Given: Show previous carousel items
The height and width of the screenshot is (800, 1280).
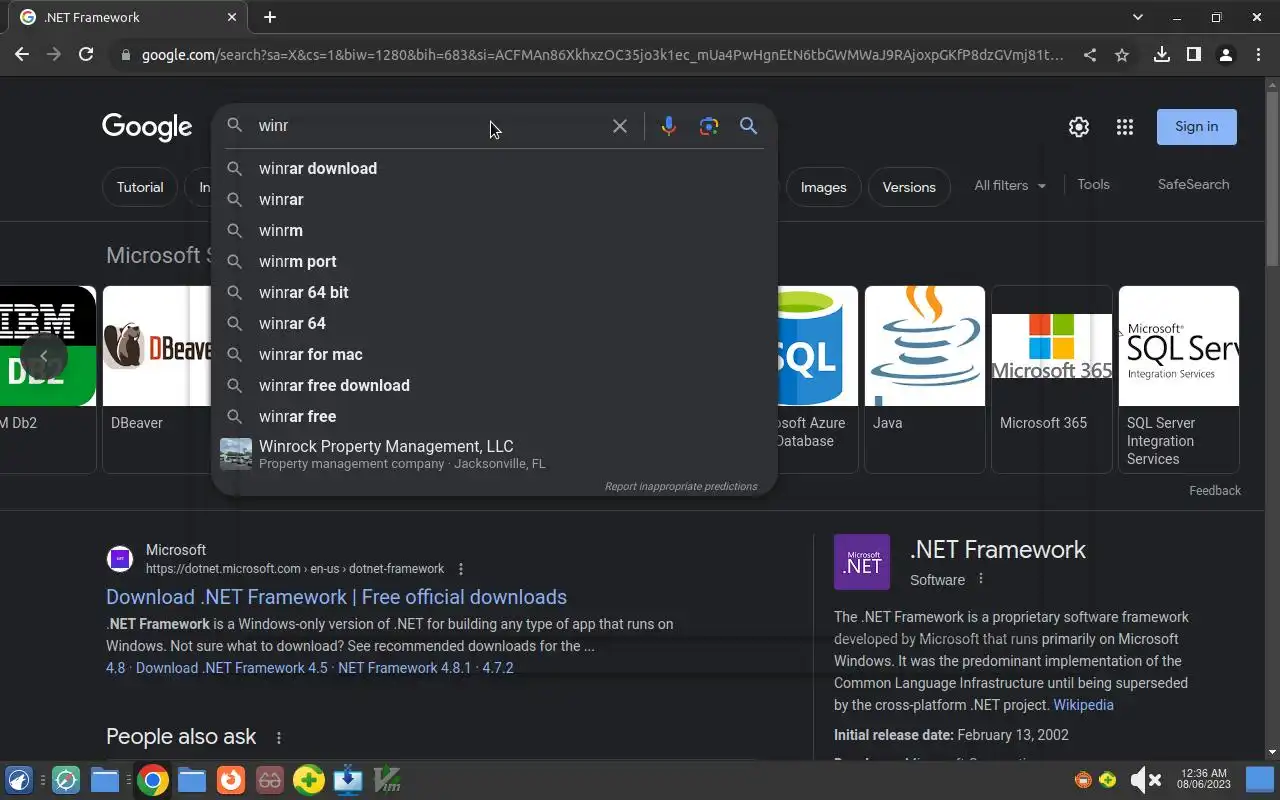Looking at the screenshot, I should (x=43, y=356).
